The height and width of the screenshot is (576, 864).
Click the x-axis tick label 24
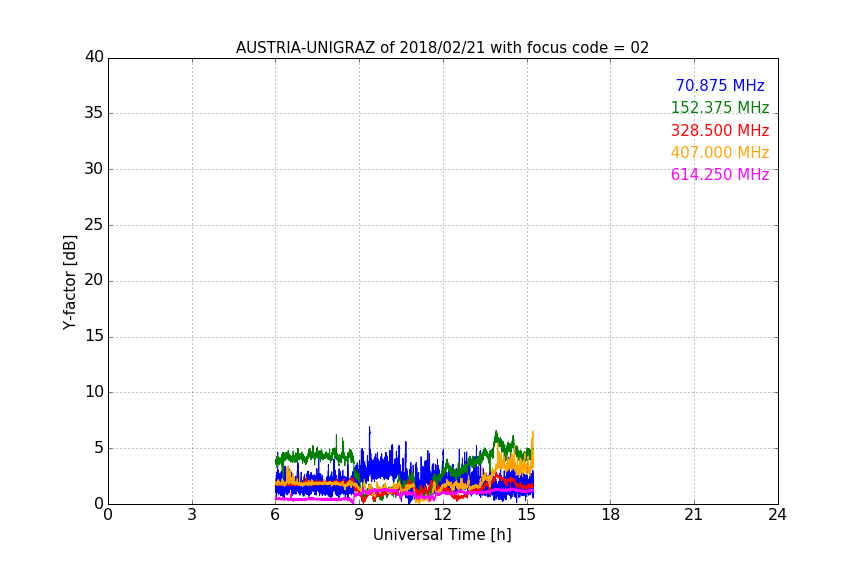pos(777,515)
